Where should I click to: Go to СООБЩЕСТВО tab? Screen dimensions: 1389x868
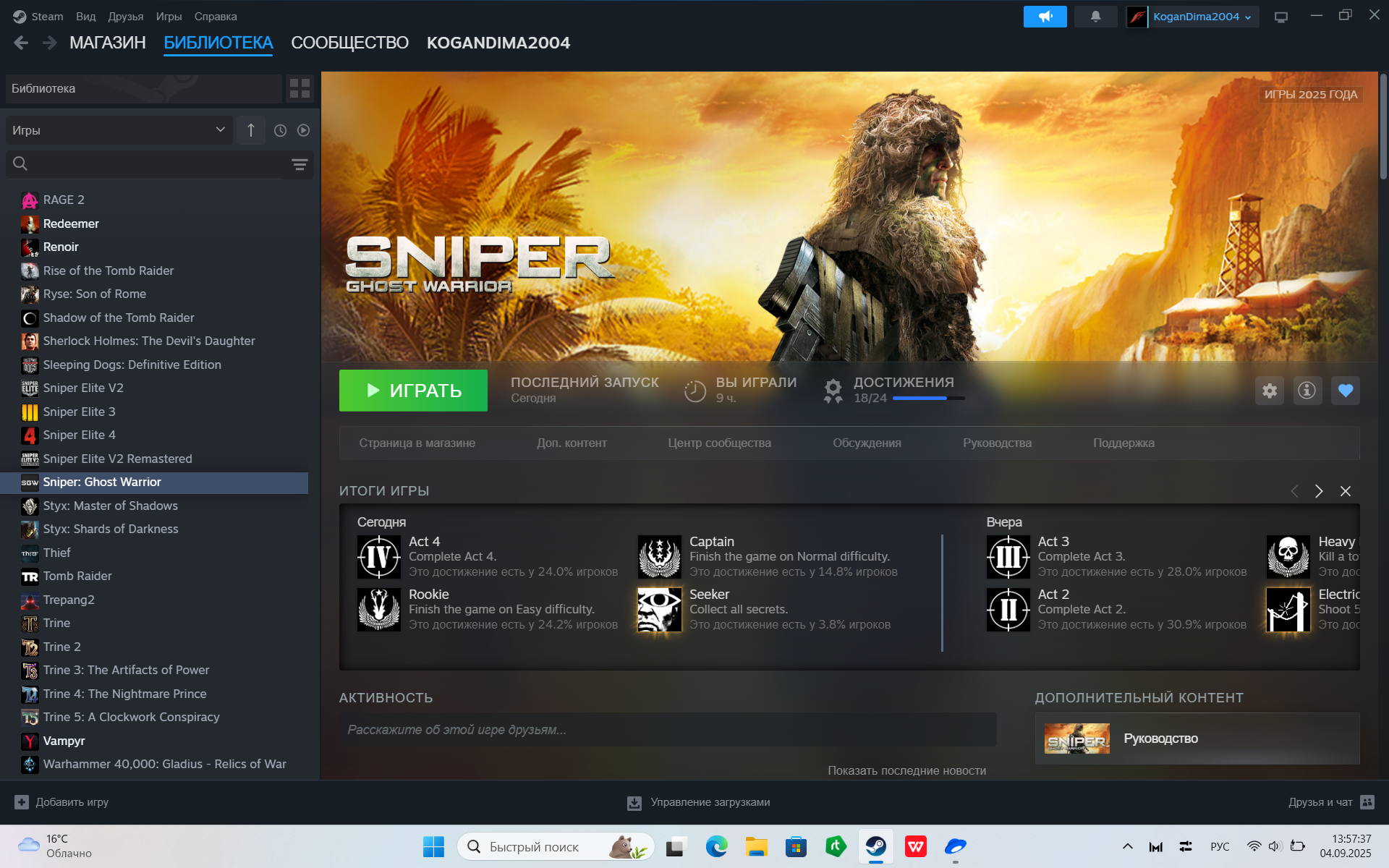click(350, 43)
